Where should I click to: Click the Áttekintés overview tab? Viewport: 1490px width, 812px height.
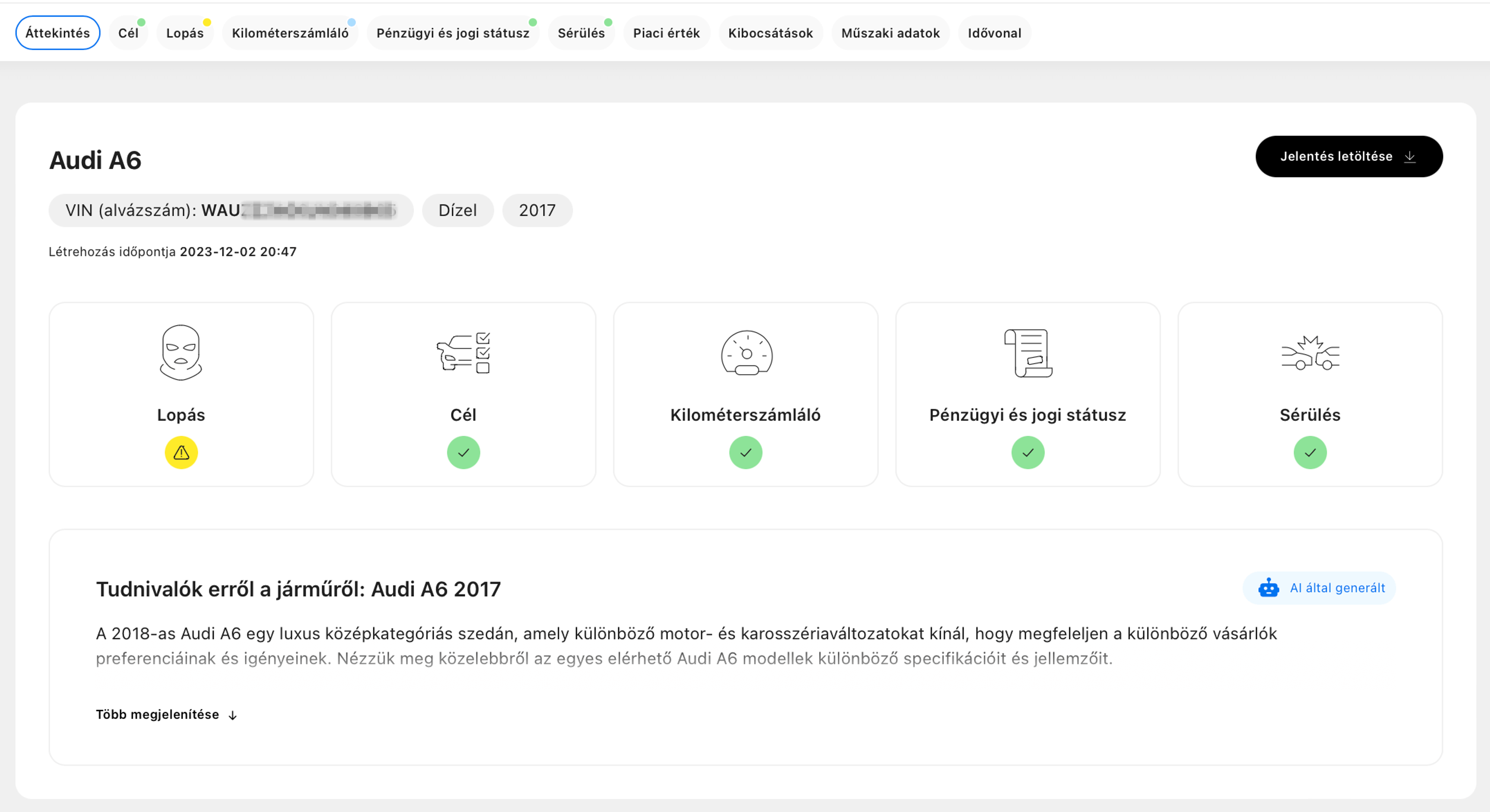pos(57,33)
